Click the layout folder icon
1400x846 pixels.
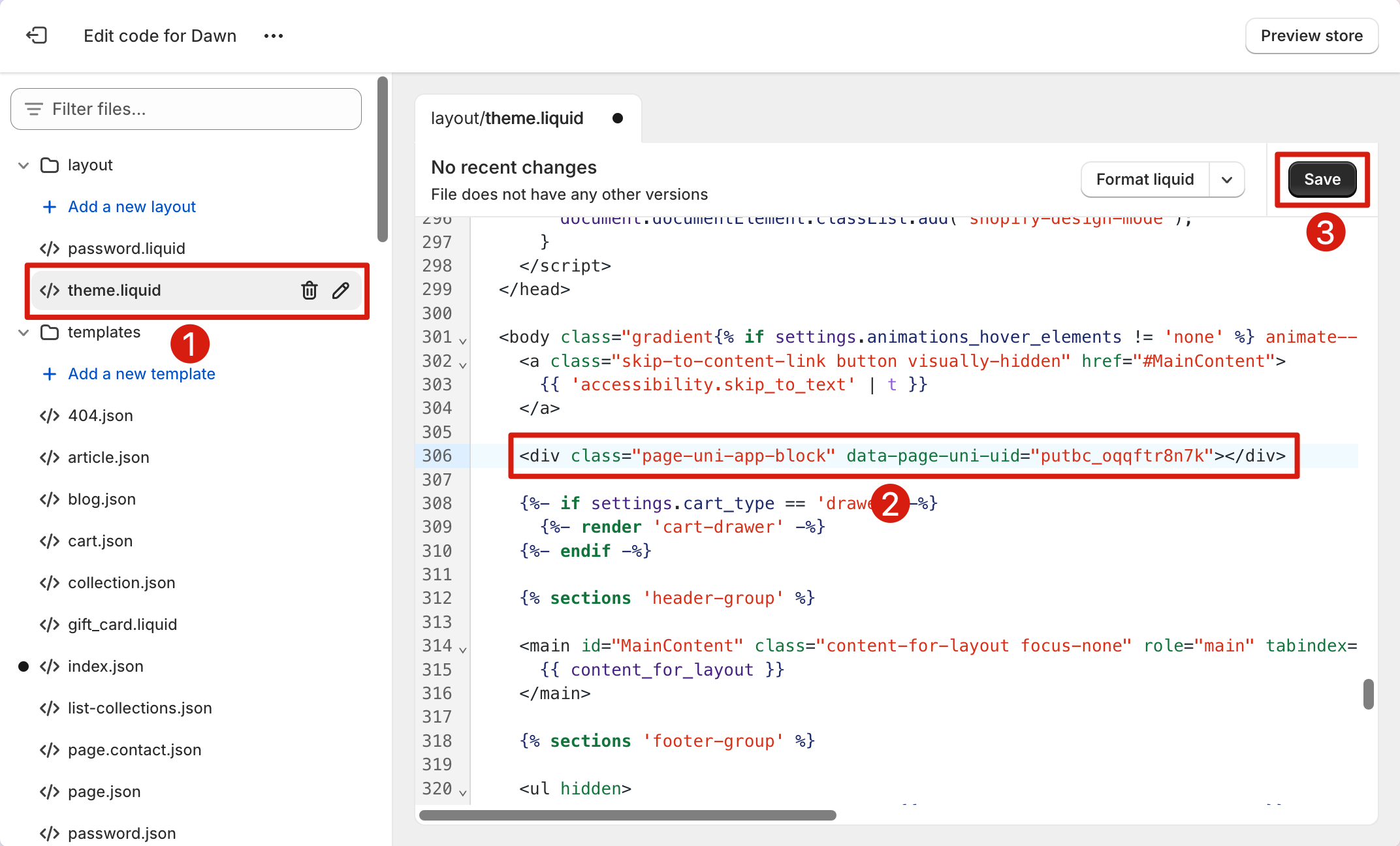[x=50, y=165]
